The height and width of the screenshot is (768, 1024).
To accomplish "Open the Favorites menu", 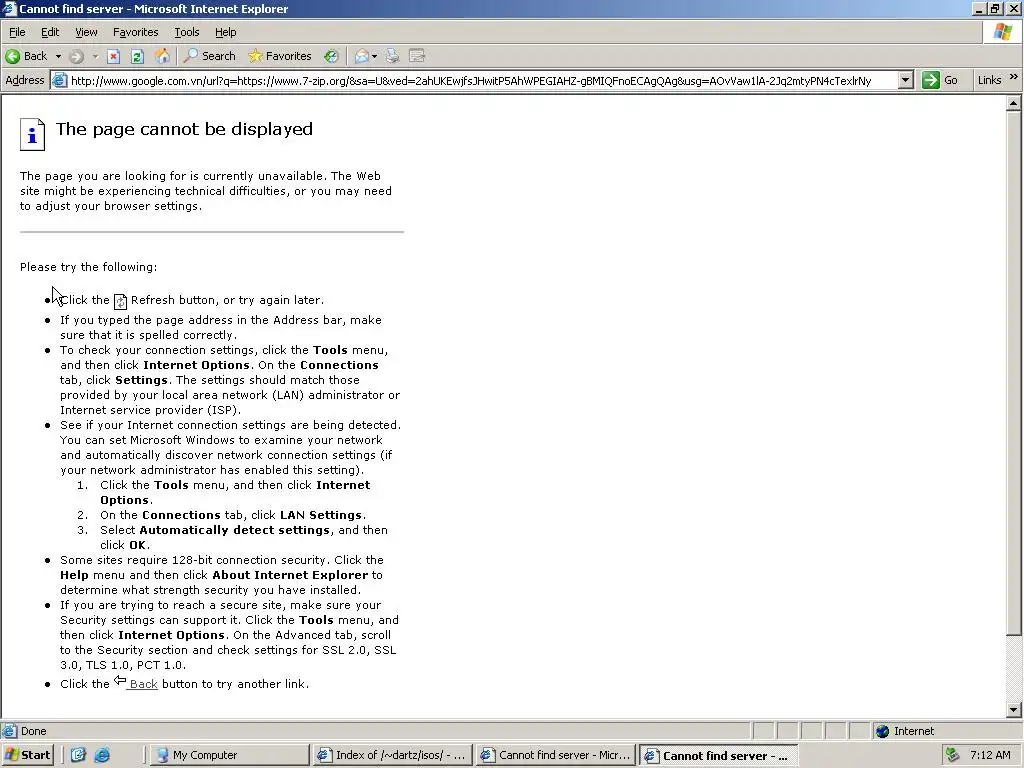I will click(135, 32).
